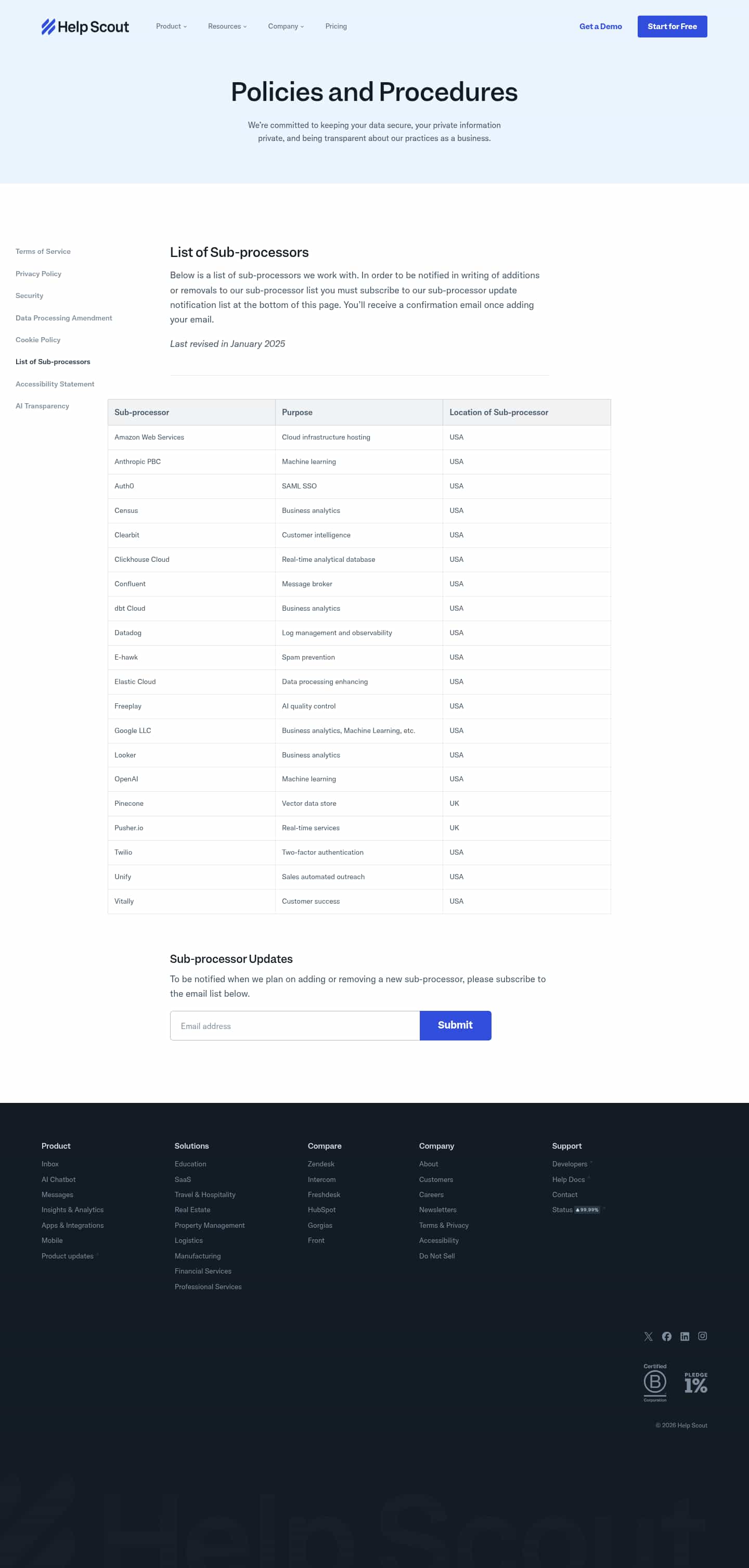Click the LinkedIn icon
The image size is (749, 1568).
click(685, 1336)
